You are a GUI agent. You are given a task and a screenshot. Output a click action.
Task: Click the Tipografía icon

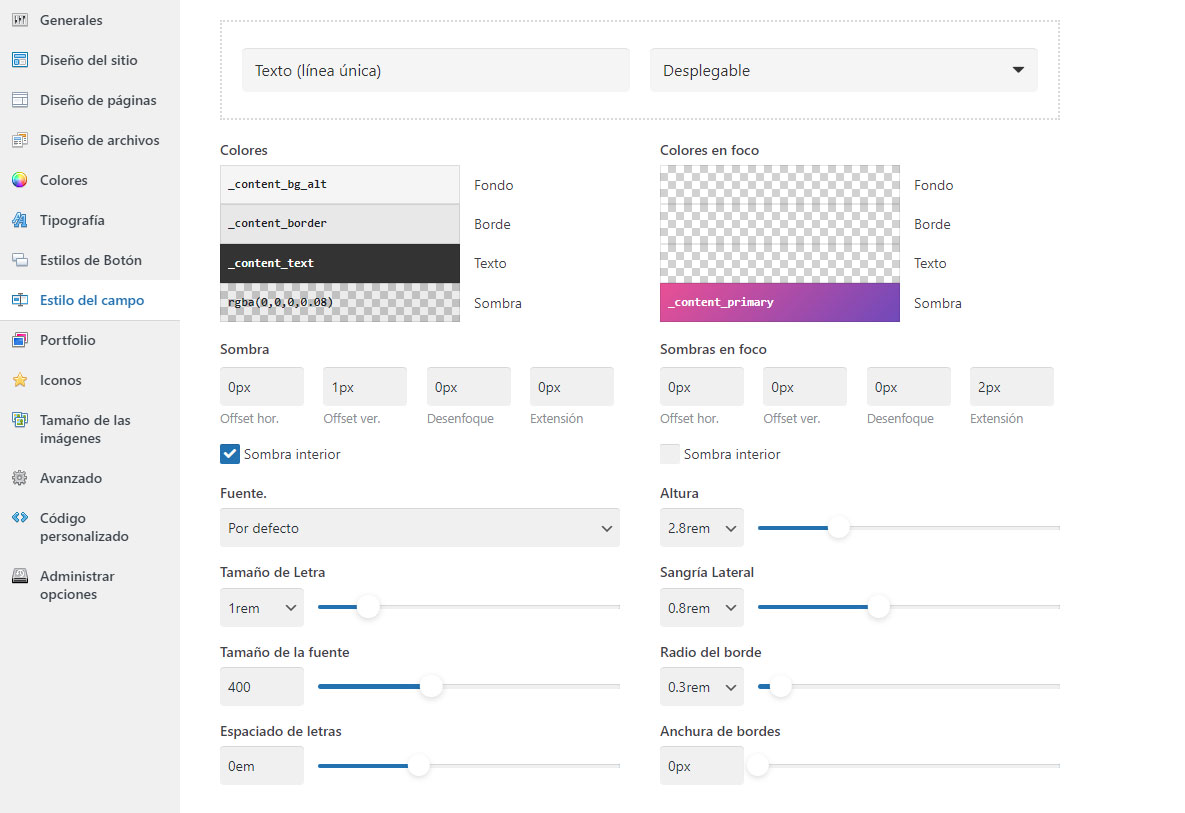tap(20, 221)
